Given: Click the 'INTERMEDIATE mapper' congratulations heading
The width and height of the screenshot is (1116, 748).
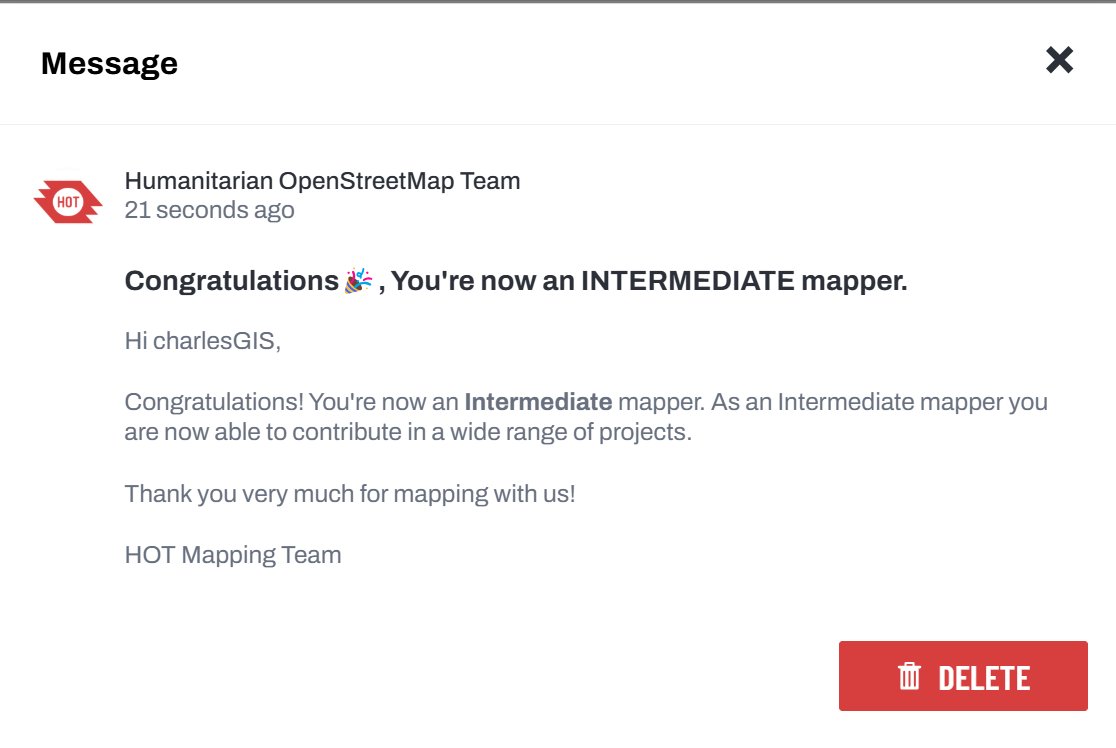Looking at the screenshot, I should pyautogui.click(x=516, y=281).
